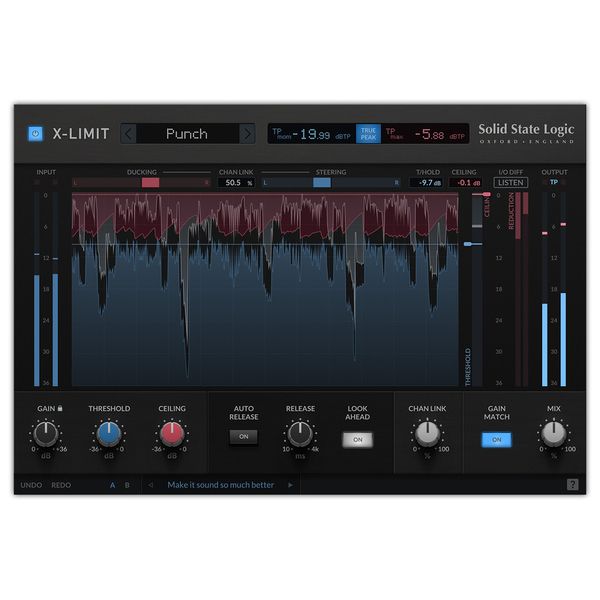Click the Steering blue slider handle

(x=322, y=183)
